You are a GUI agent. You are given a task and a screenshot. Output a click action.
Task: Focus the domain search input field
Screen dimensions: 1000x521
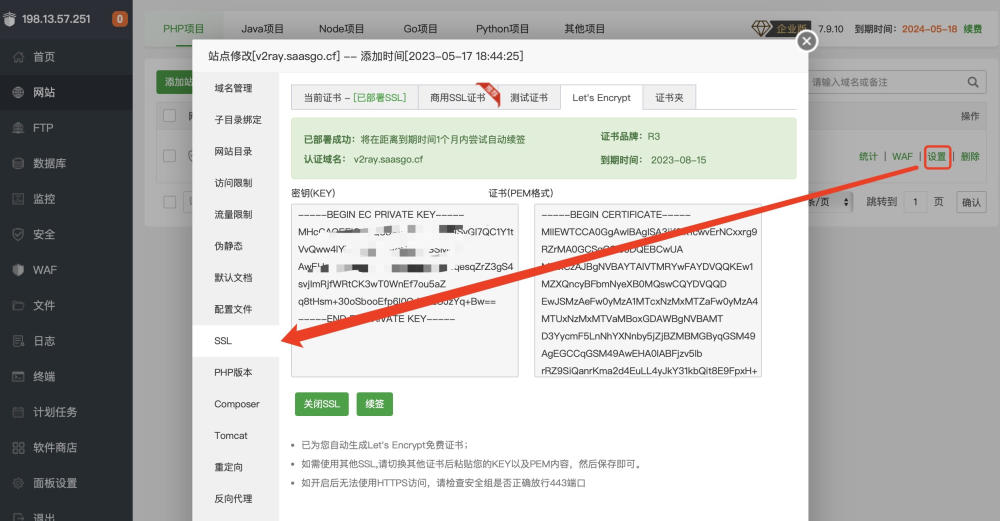pos(886,82)
